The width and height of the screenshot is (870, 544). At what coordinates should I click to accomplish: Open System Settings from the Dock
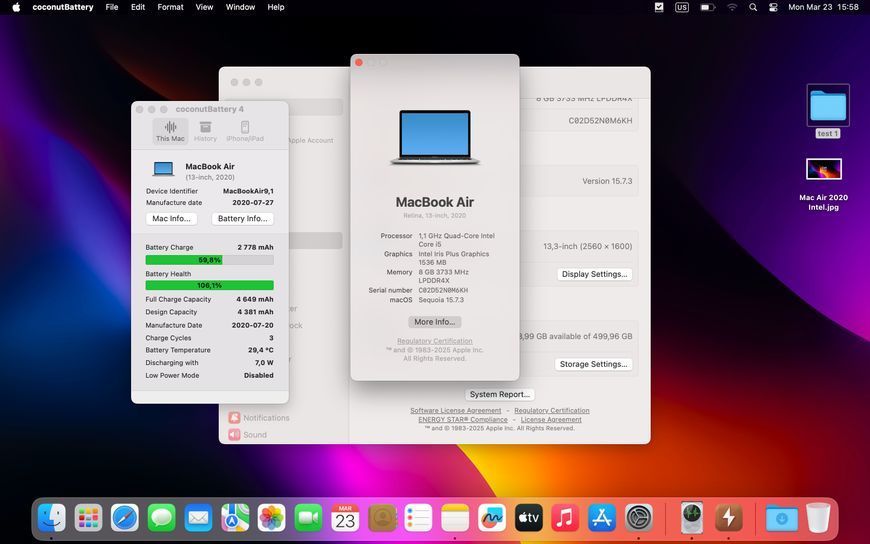[639, 518]
